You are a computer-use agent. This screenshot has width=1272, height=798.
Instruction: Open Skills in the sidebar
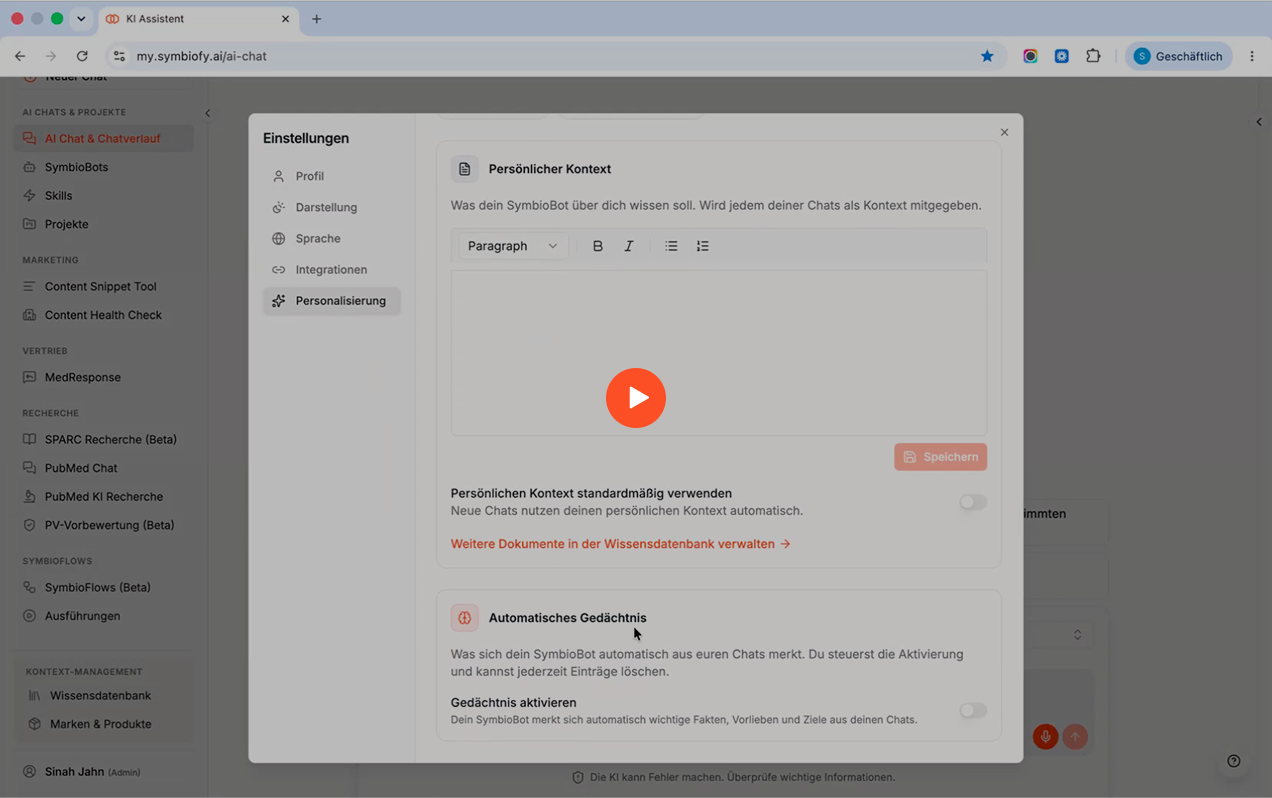(104, 195)
